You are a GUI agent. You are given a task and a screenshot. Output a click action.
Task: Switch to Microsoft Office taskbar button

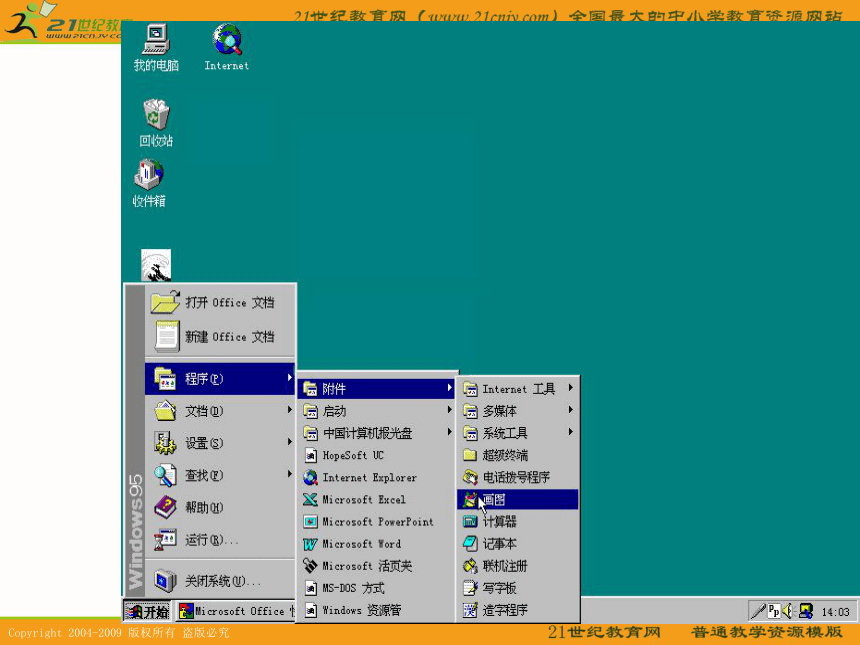[x=236, y=610]
